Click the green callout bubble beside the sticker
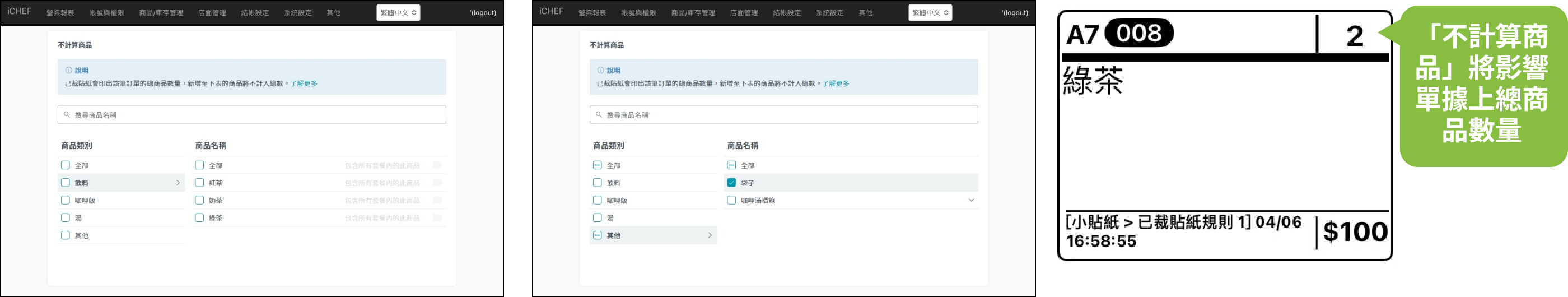The width and height of the screenshot is (1568, 297). [1482, 85]
